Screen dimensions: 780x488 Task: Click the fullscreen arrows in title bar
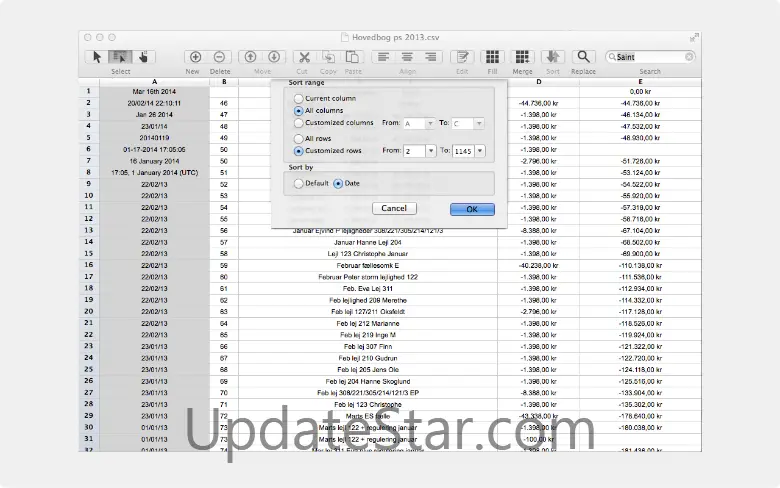coord(694,37)
